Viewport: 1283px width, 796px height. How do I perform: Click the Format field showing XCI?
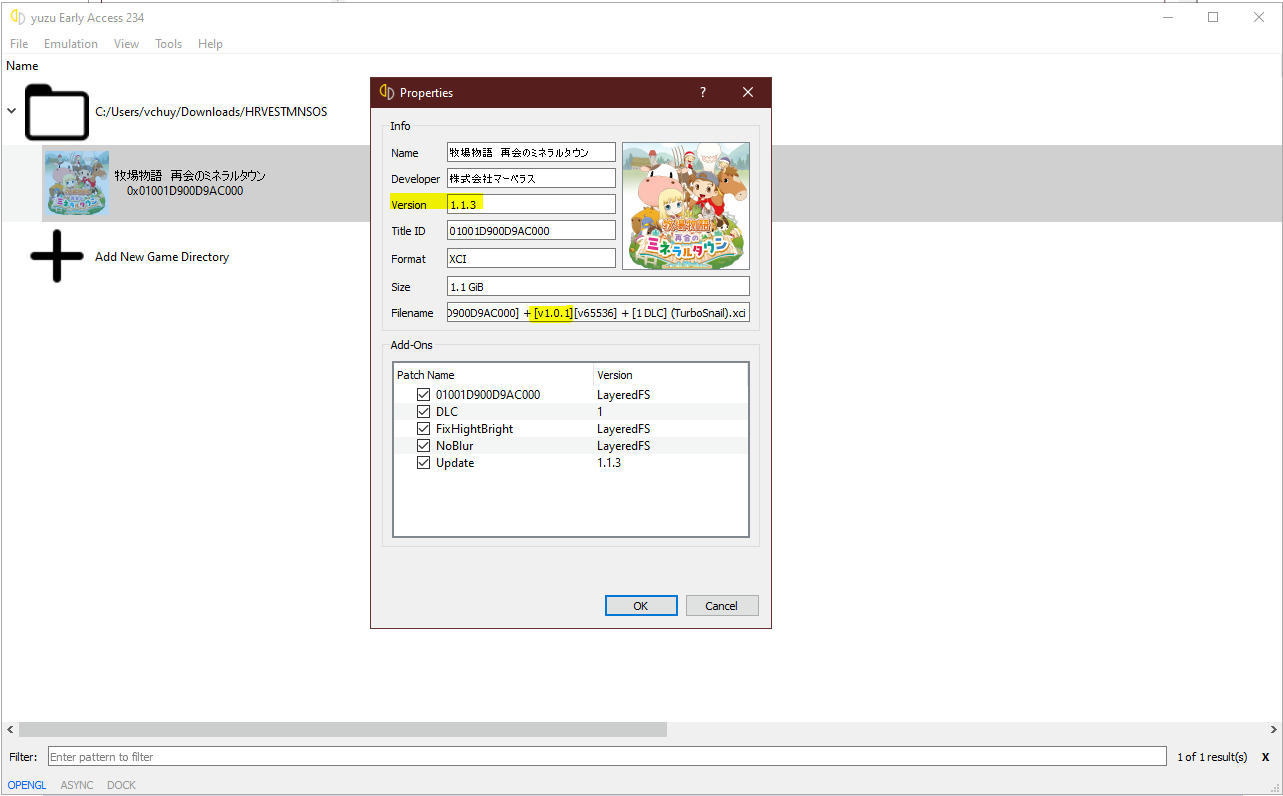(531, 258)
